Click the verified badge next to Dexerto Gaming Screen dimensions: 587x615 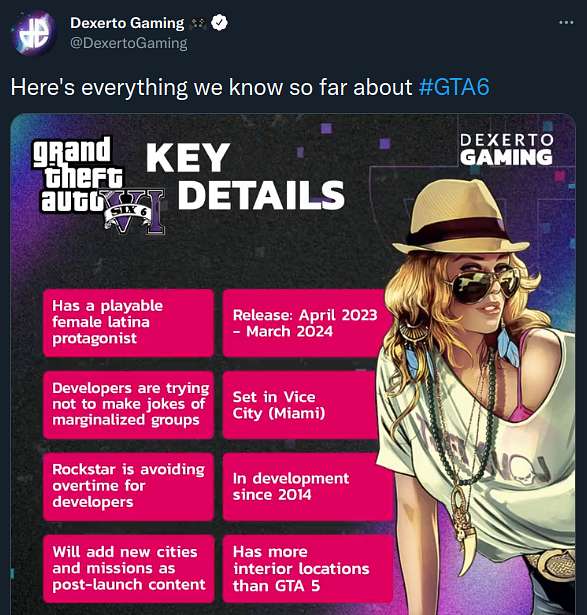point(219,23)
